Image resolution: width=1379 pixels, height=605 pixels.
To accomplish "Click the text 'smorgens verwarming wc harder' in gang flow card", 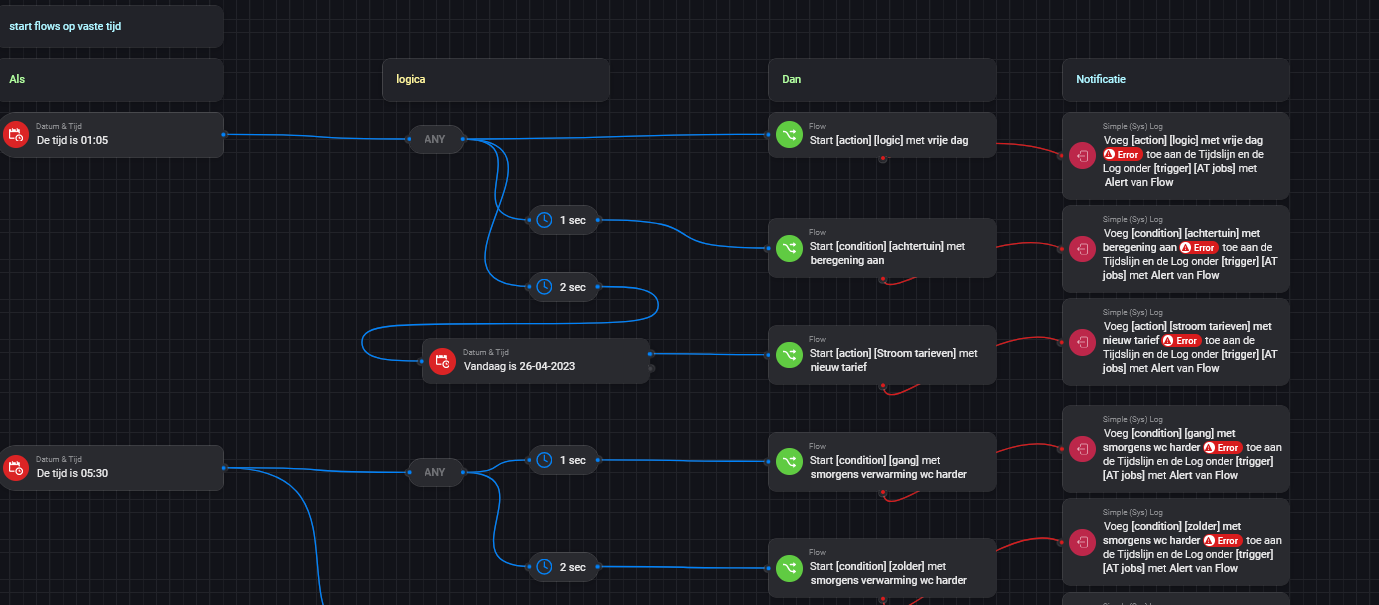I will [888, 474].
